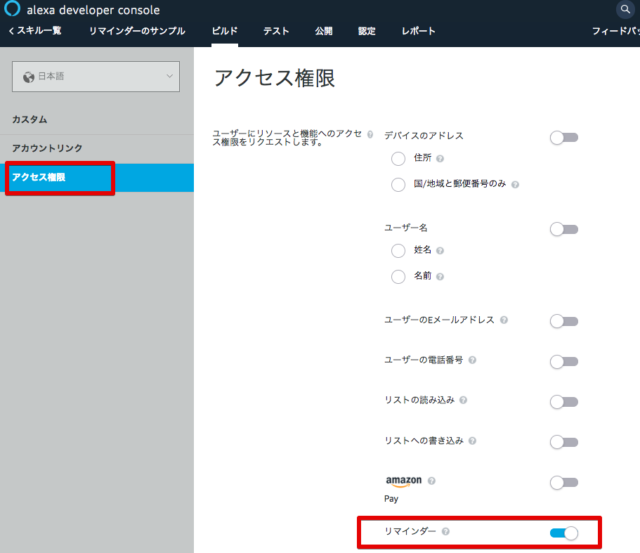Open help icon next to リストの読み込み
This screenshot has height=553, width=640.
463,400
